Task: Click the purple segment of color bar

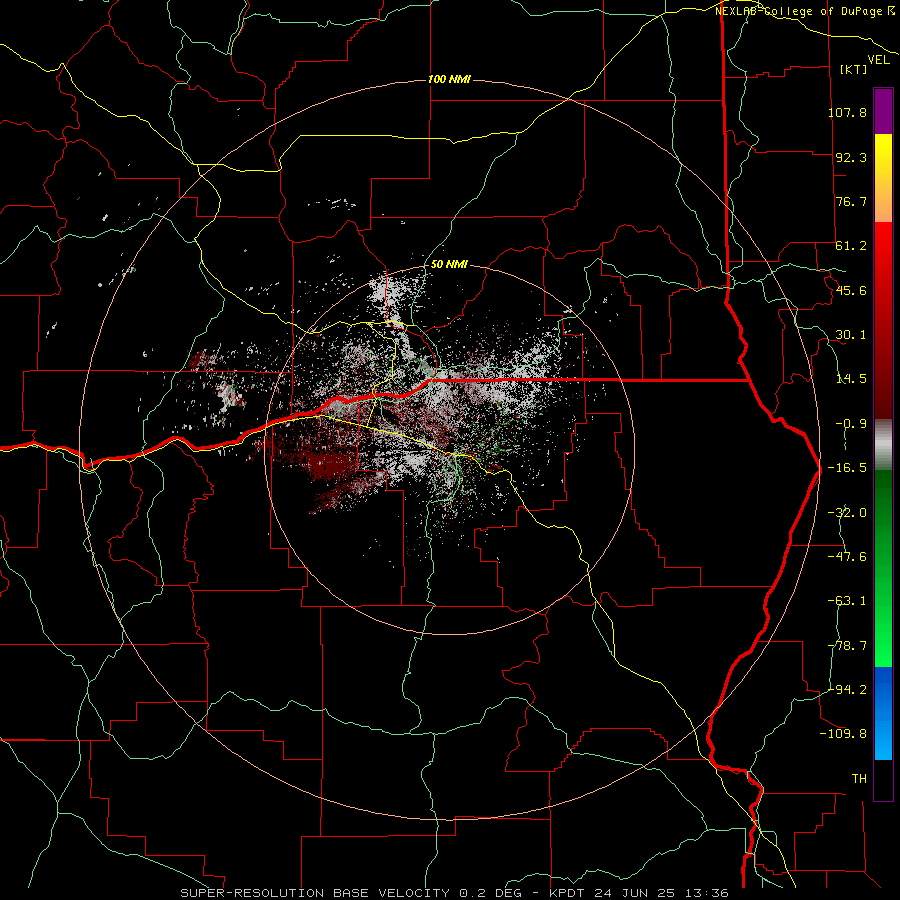Action: click(x=883, y=111)
